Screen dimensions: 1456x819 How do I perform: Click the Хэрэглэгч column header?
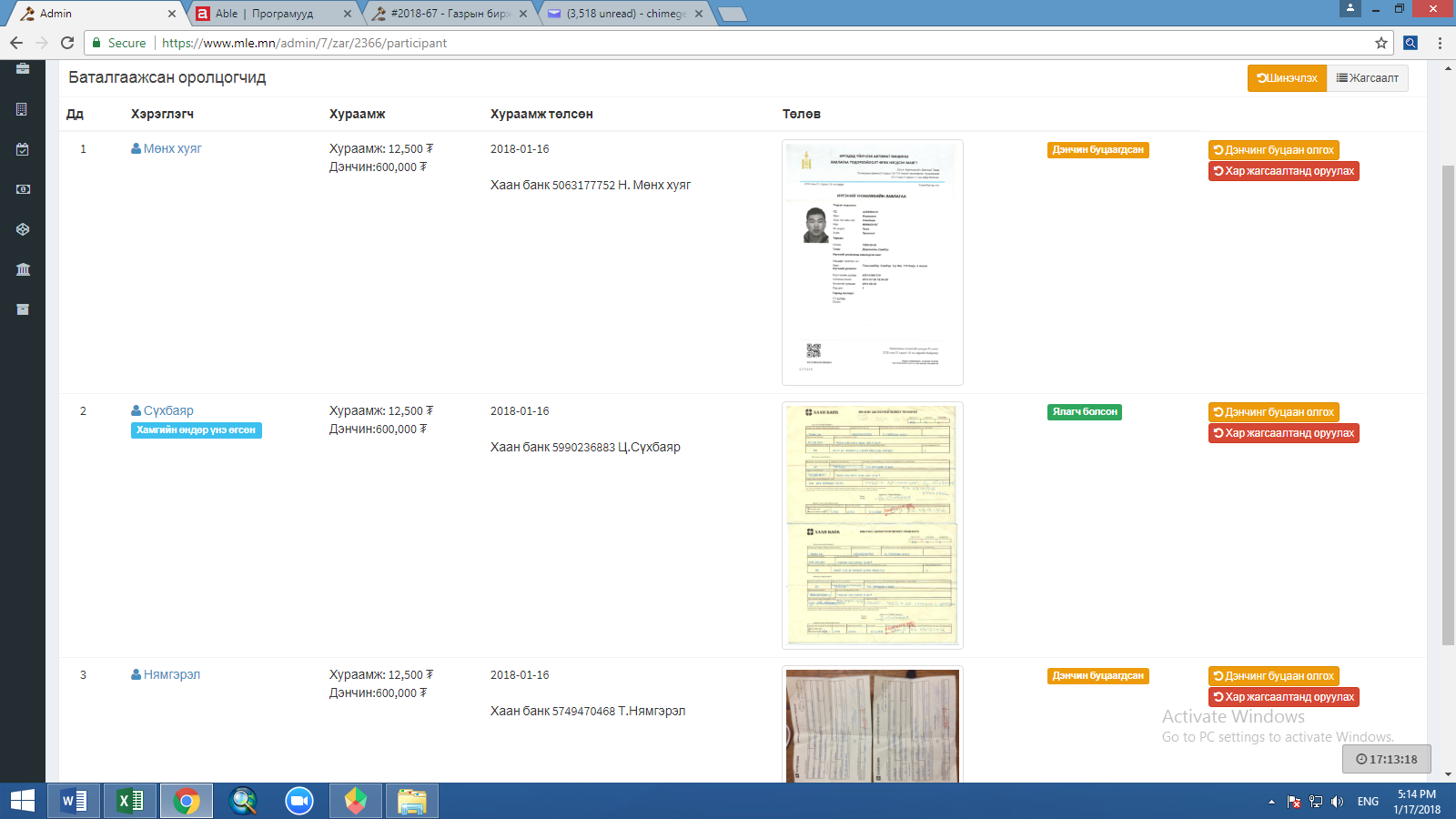pos(162,114)
